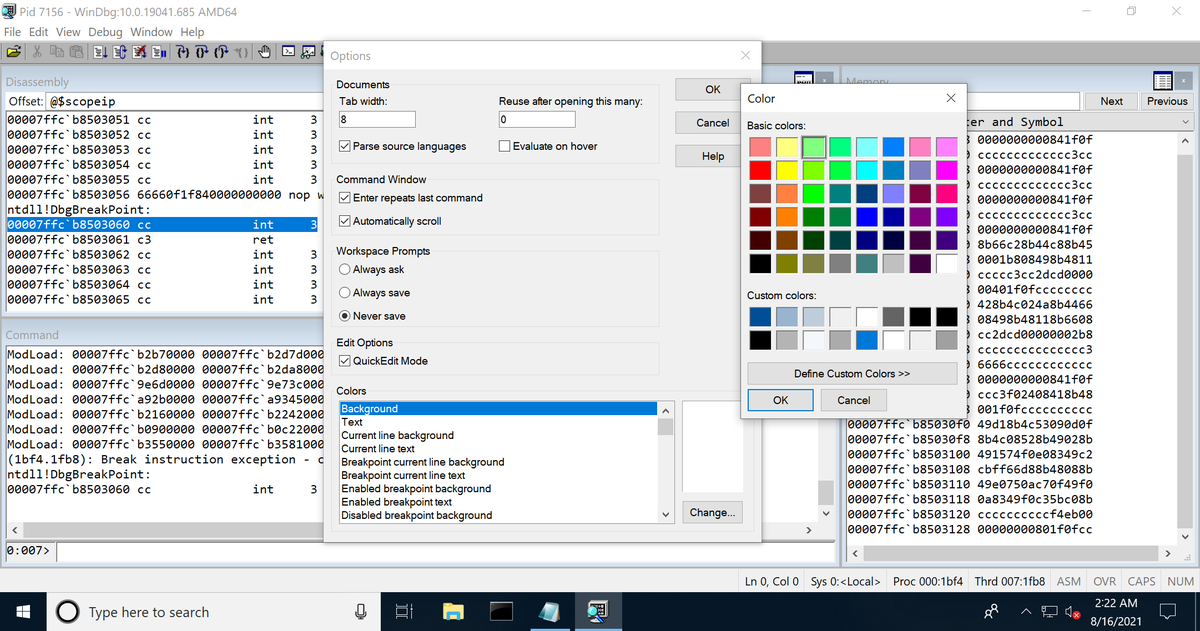Expand hidden icons in the system tray
1200x631 pixels.
[x=1026, y=611]
